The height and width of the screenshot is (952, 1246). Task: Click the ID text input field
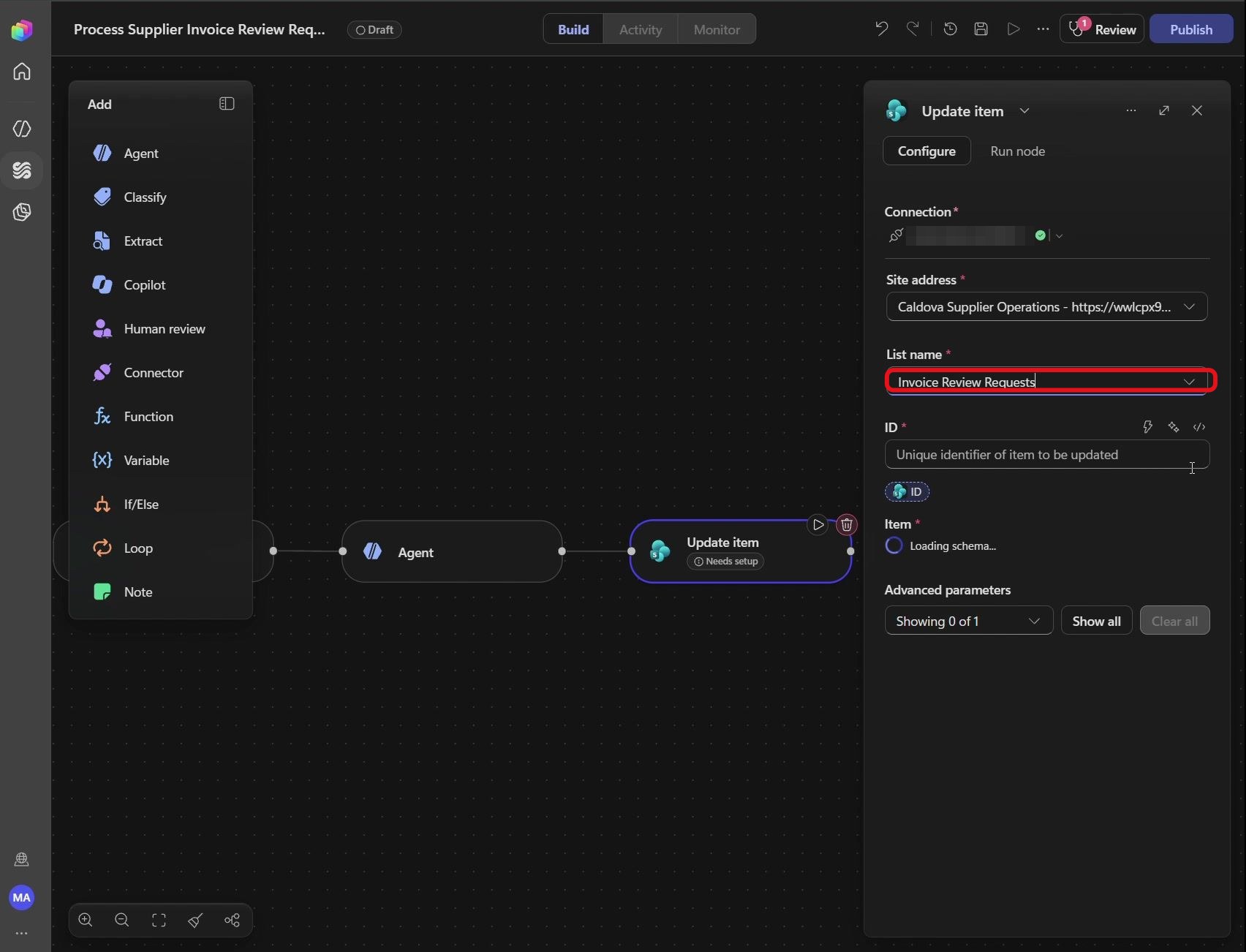[1046, 454]
